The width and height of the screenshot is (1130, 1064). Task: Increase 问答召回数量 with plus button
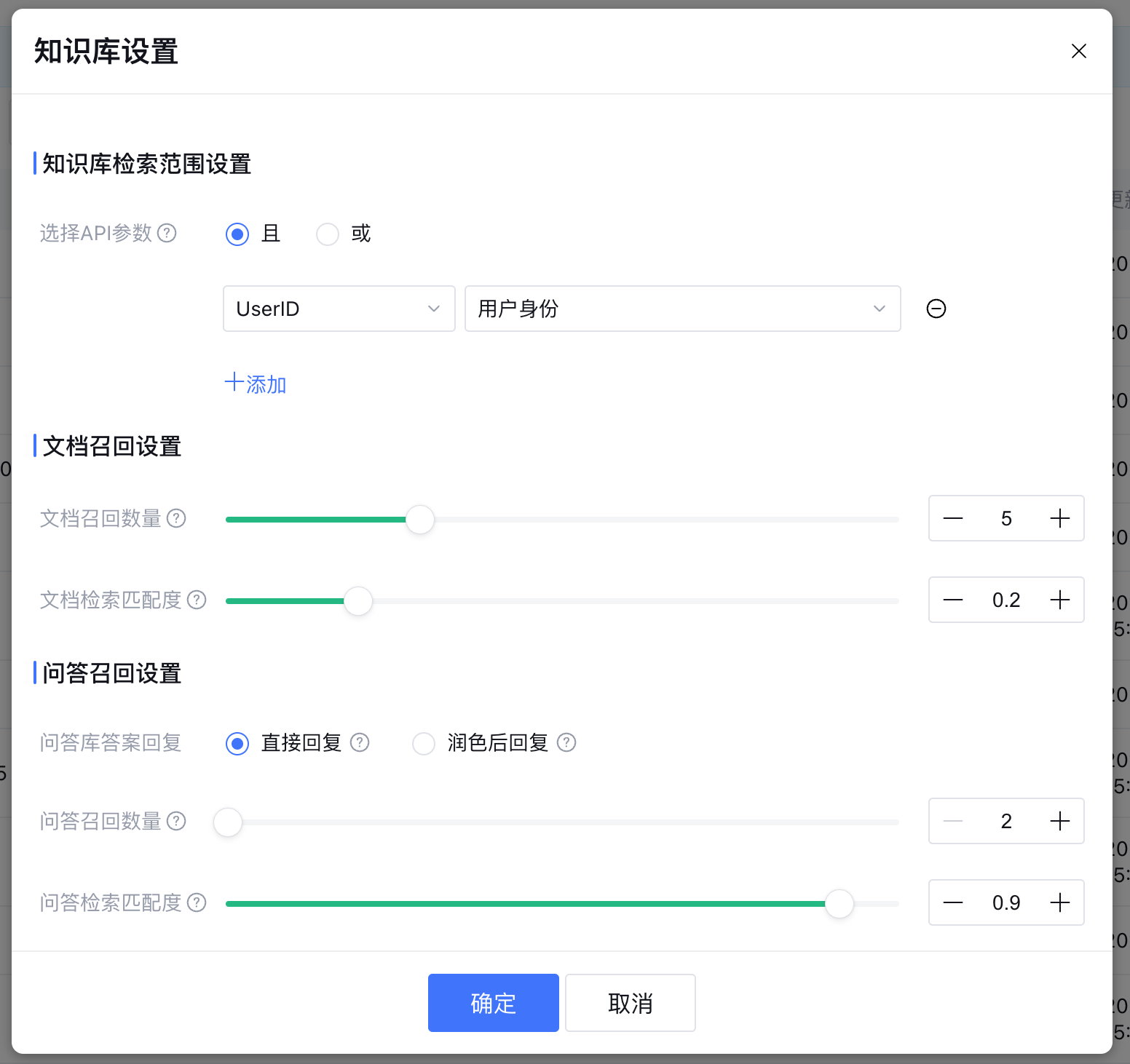point(1060,821)
